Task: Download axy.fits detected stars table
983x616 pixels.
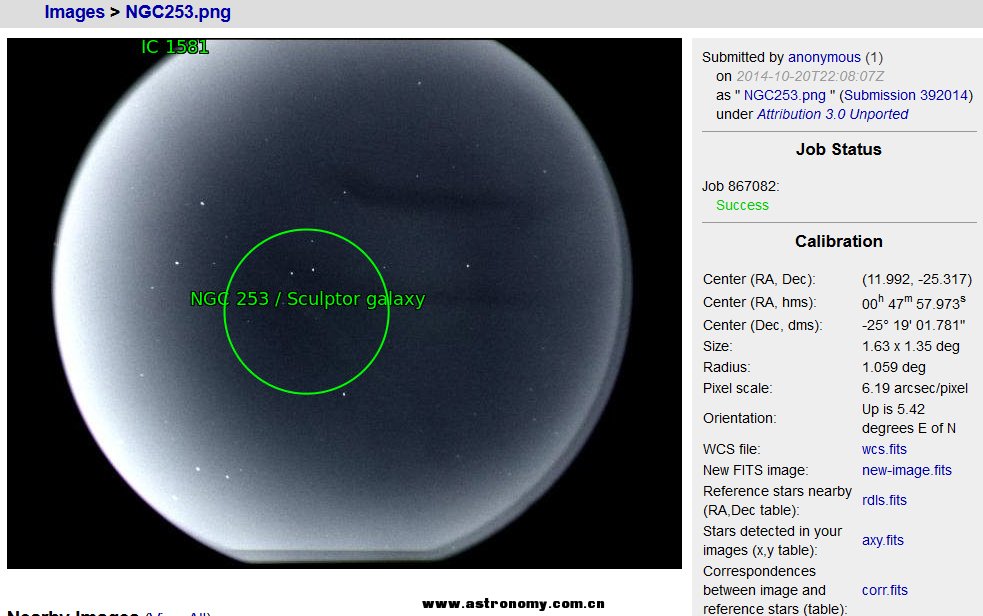Action: [x=882, y=540]
